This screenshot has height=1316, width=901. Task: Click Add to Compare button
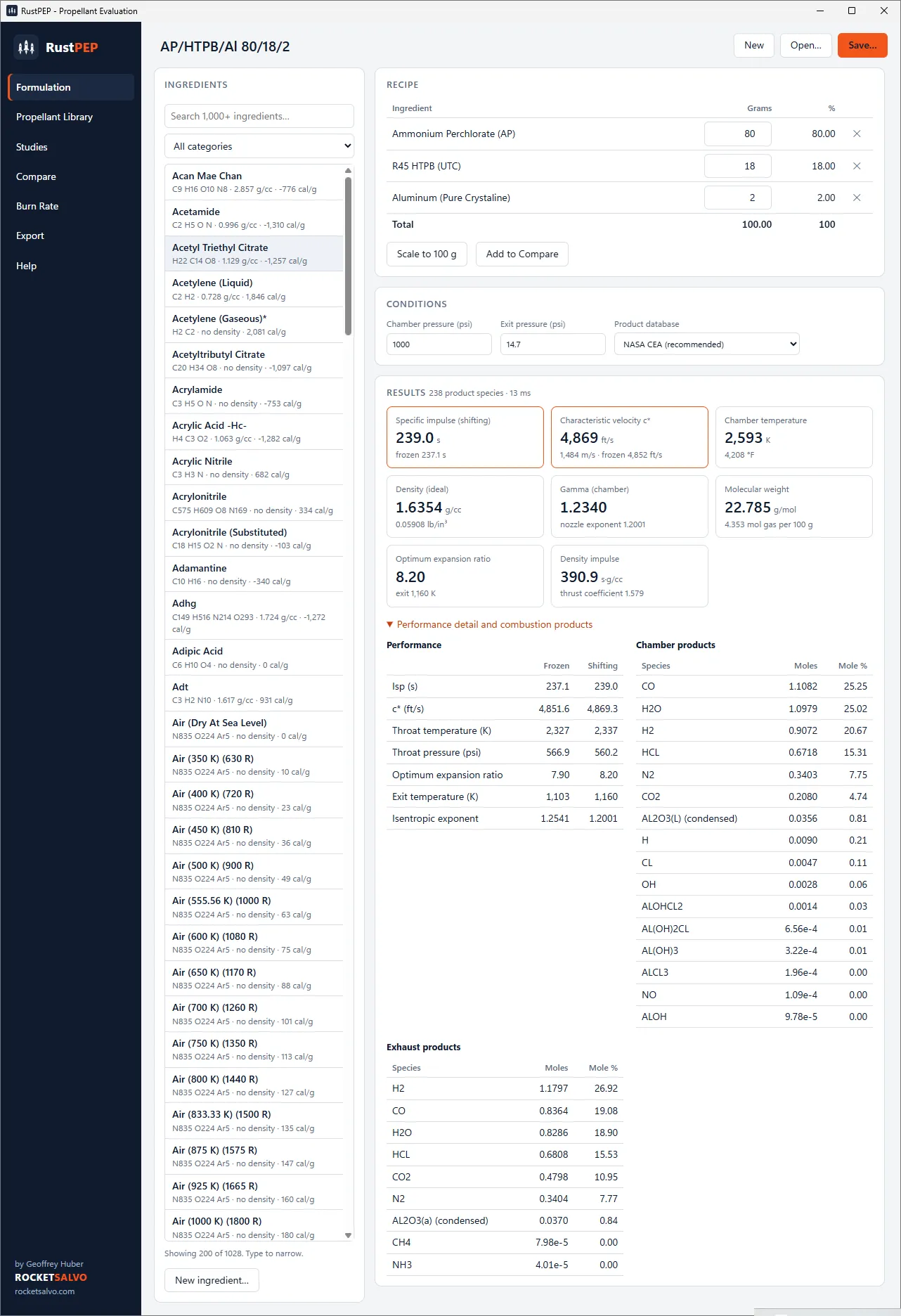coord(522,254)
